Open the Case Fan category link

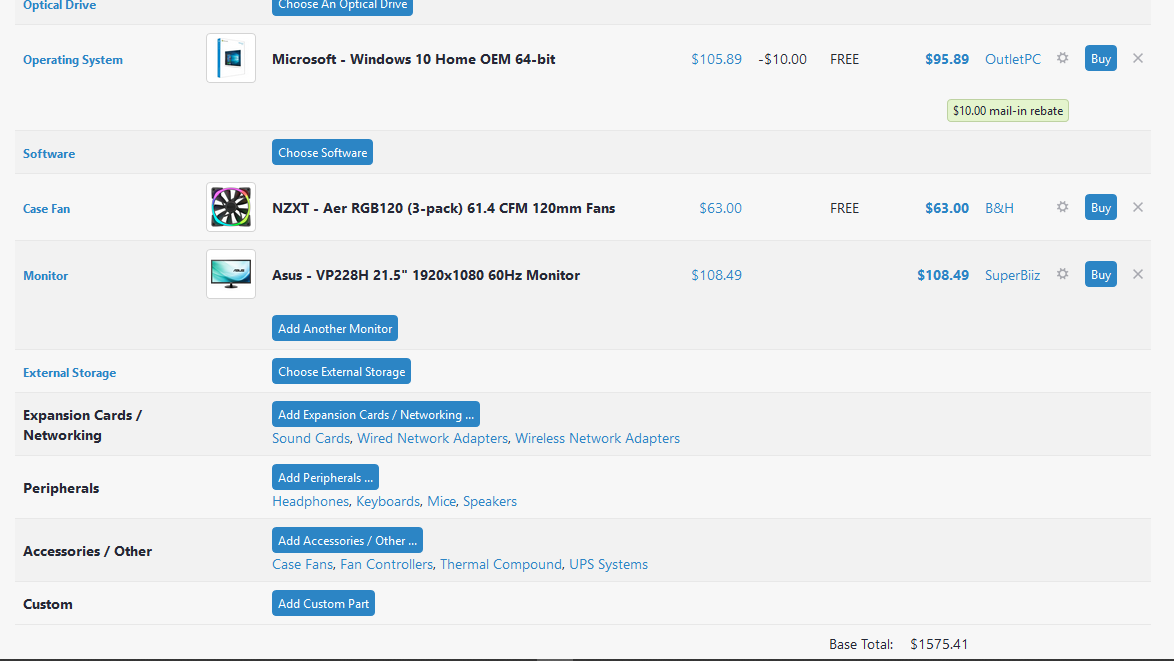tap(46, 209)
